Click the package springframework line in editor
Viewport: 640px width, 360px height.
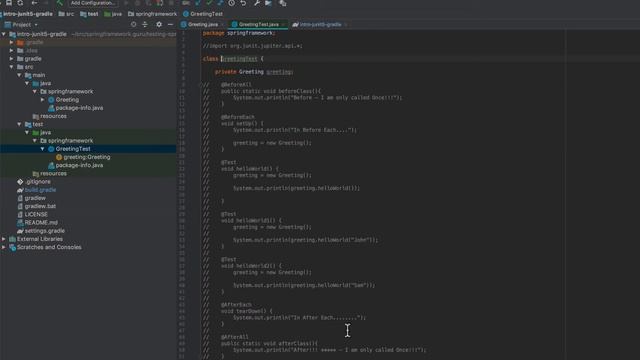[x=239, y=33]
